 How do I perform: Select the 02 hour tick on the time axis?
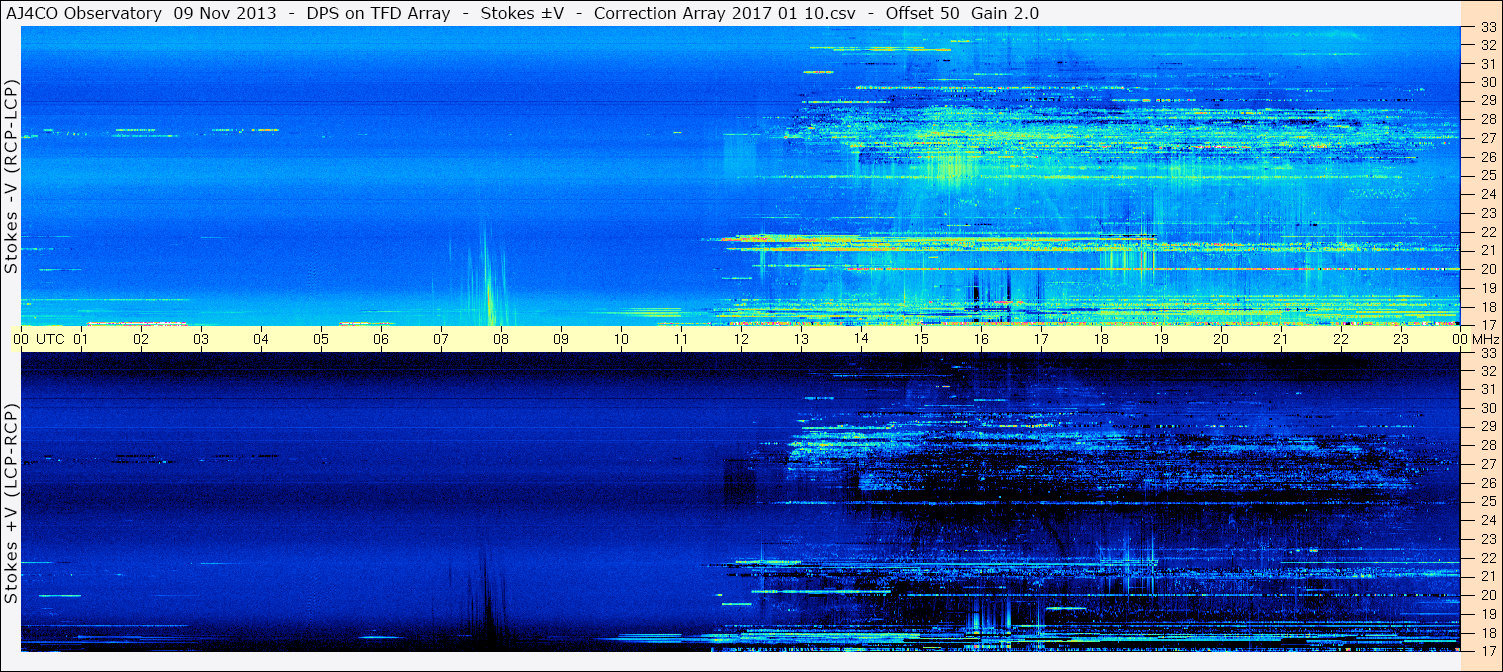(x=141, y=339)
